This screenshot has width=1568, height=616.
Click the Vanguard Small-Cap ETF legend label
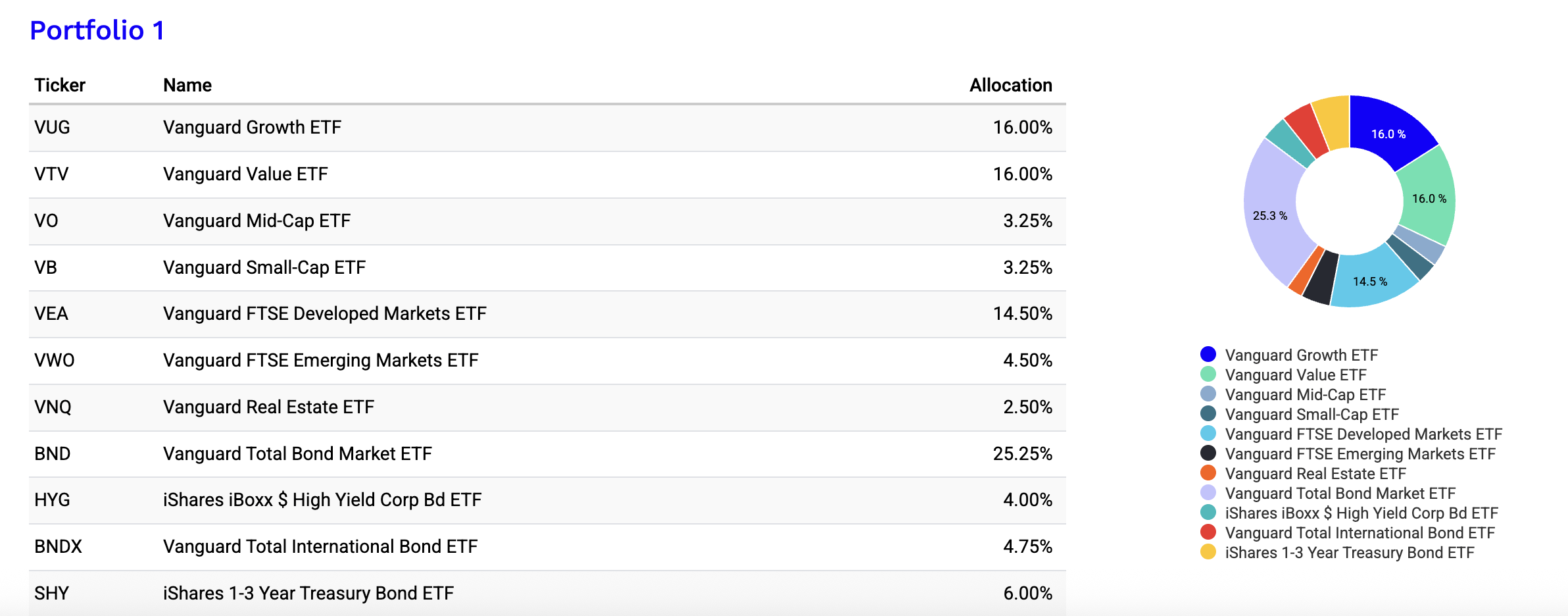1311,414
